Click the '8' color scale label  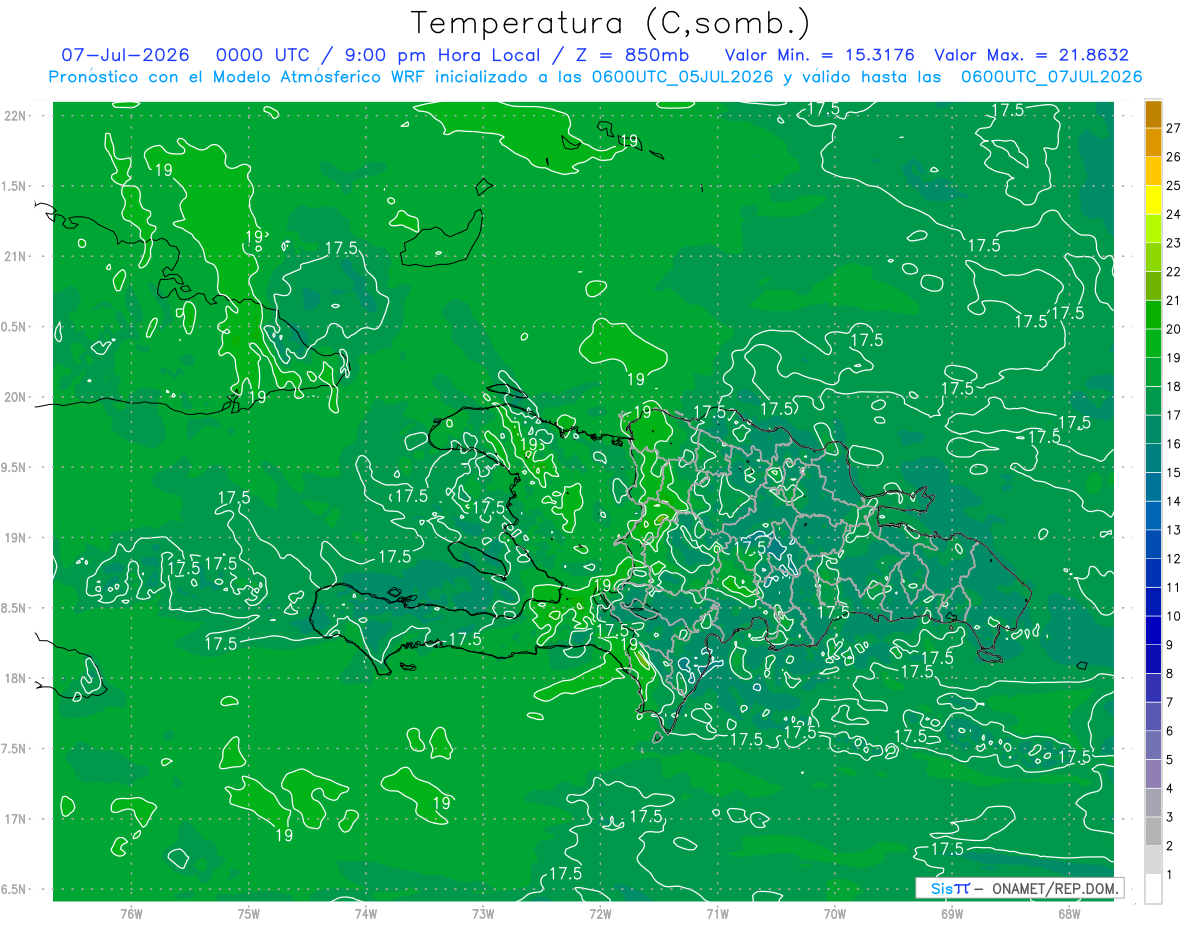(1170, 673)
